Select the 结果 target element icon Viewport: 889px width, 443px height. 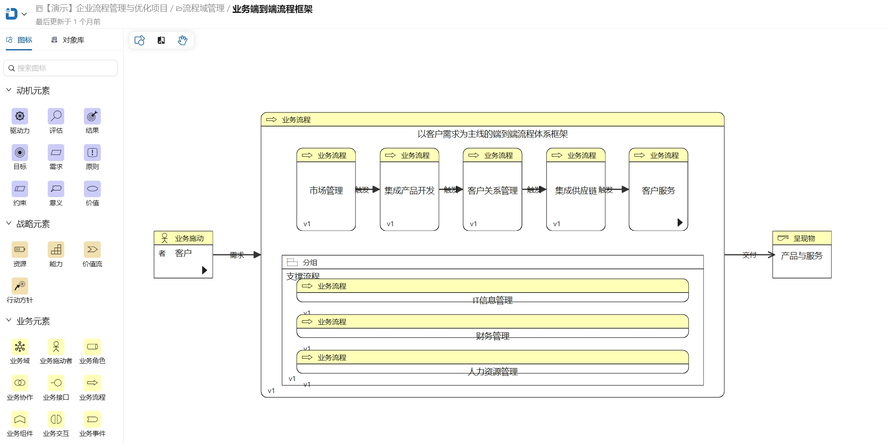92,117
